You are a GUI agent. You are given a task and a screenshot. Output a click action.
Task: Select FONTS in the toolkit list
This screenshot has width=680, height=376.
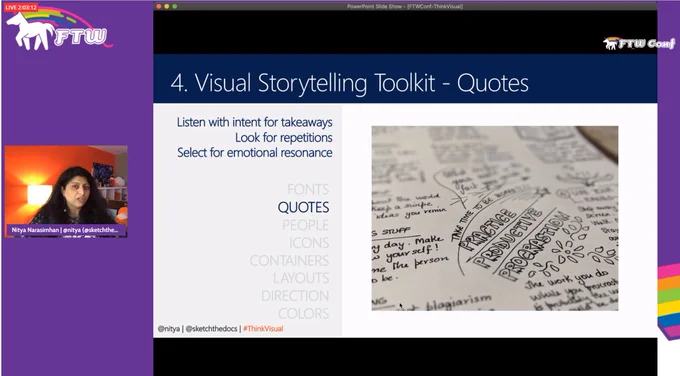[x=308, y=189]
